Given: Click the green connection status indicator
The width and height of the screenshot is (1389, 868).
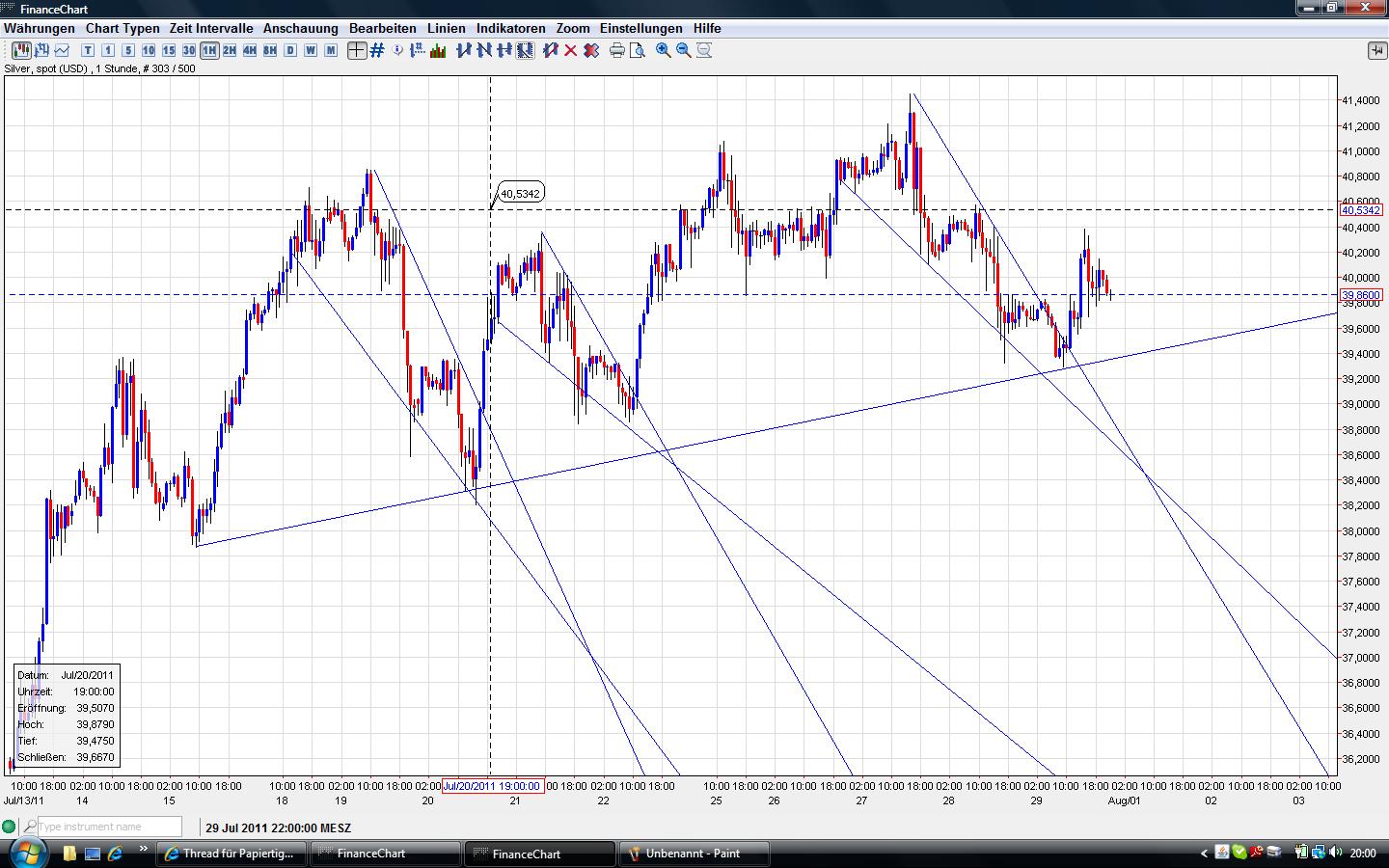Looking at the screenshot, I should 10,827.
